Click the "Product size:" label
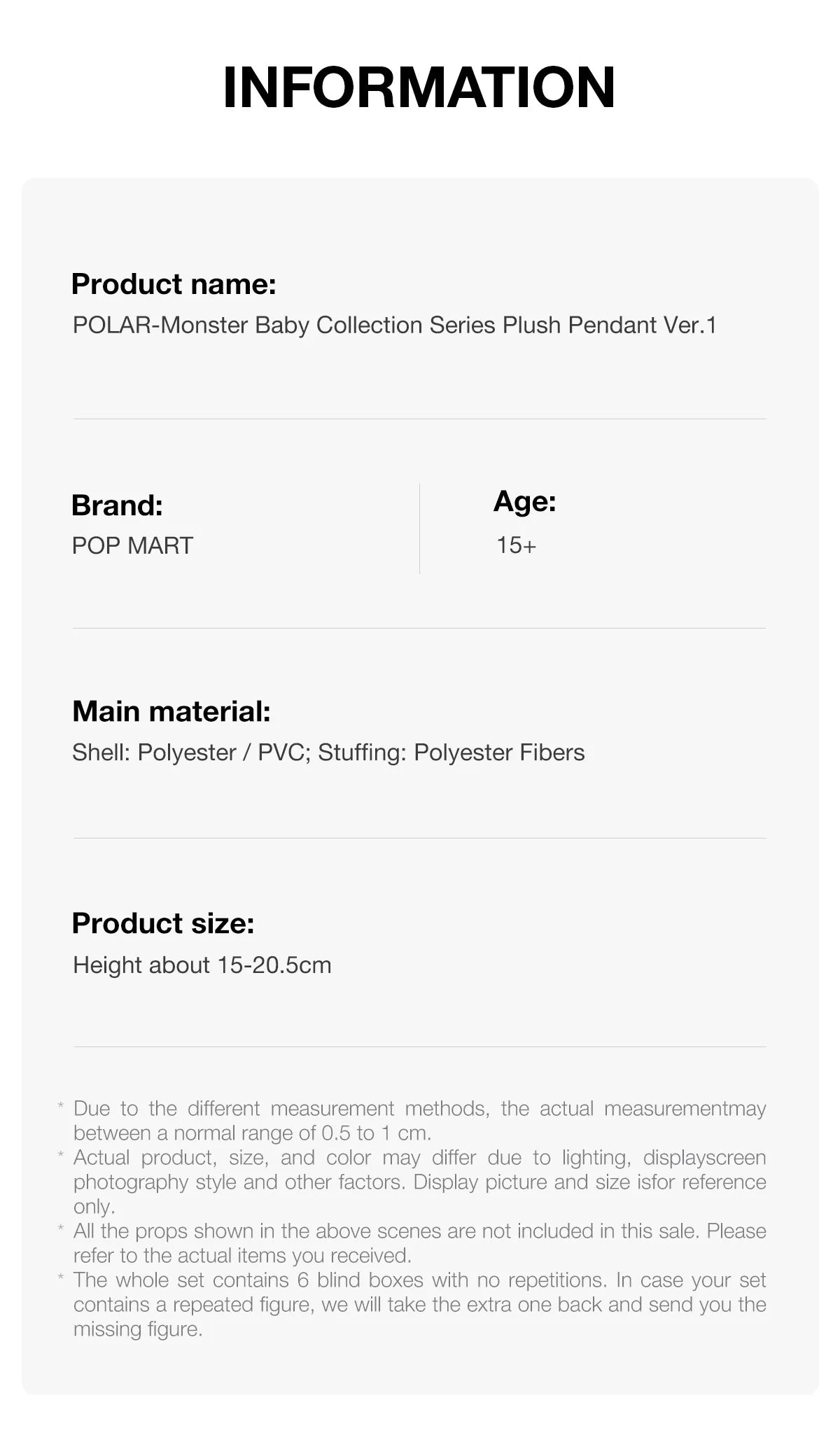Viewport: 840px width, 1442px height. (x=162, y=923)
